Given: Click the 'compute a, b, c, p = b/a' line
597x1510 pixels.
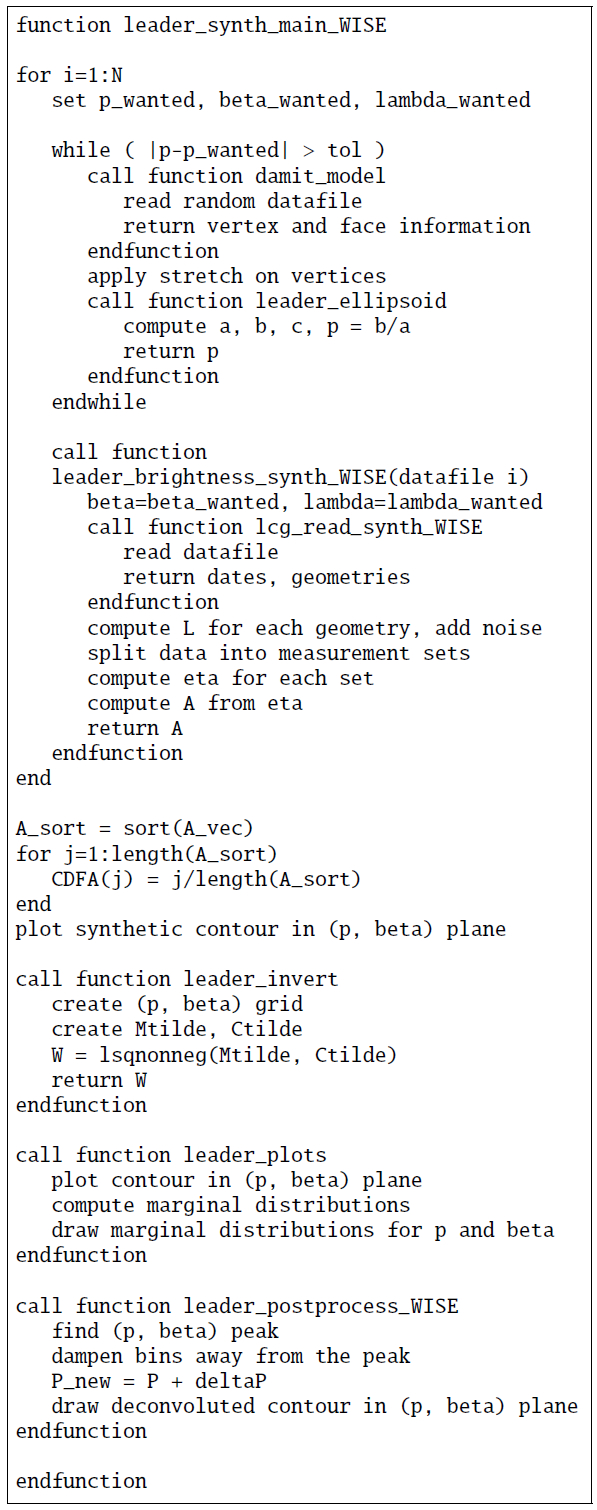Looking at the screenshot, I should tap(267, 326).
